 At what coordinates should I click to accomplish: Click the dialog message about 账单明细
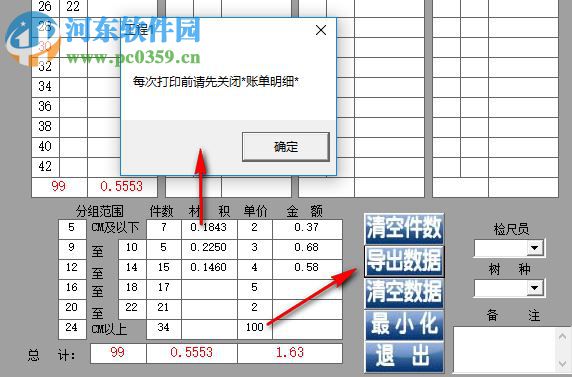tap(216, 82)
